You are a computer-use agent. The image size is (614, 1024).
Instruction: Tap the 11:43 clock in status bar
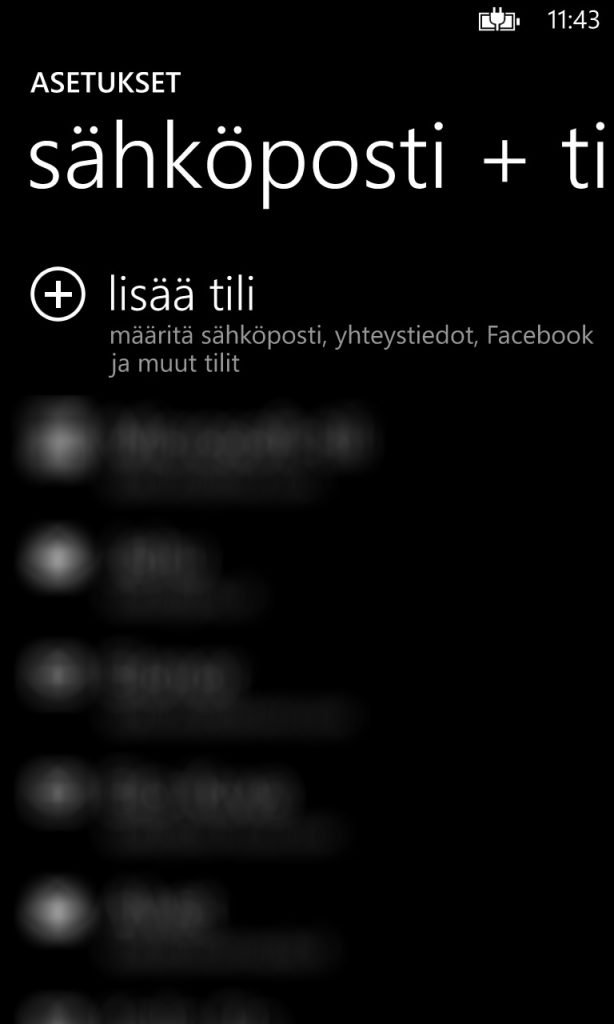(573, 20)
